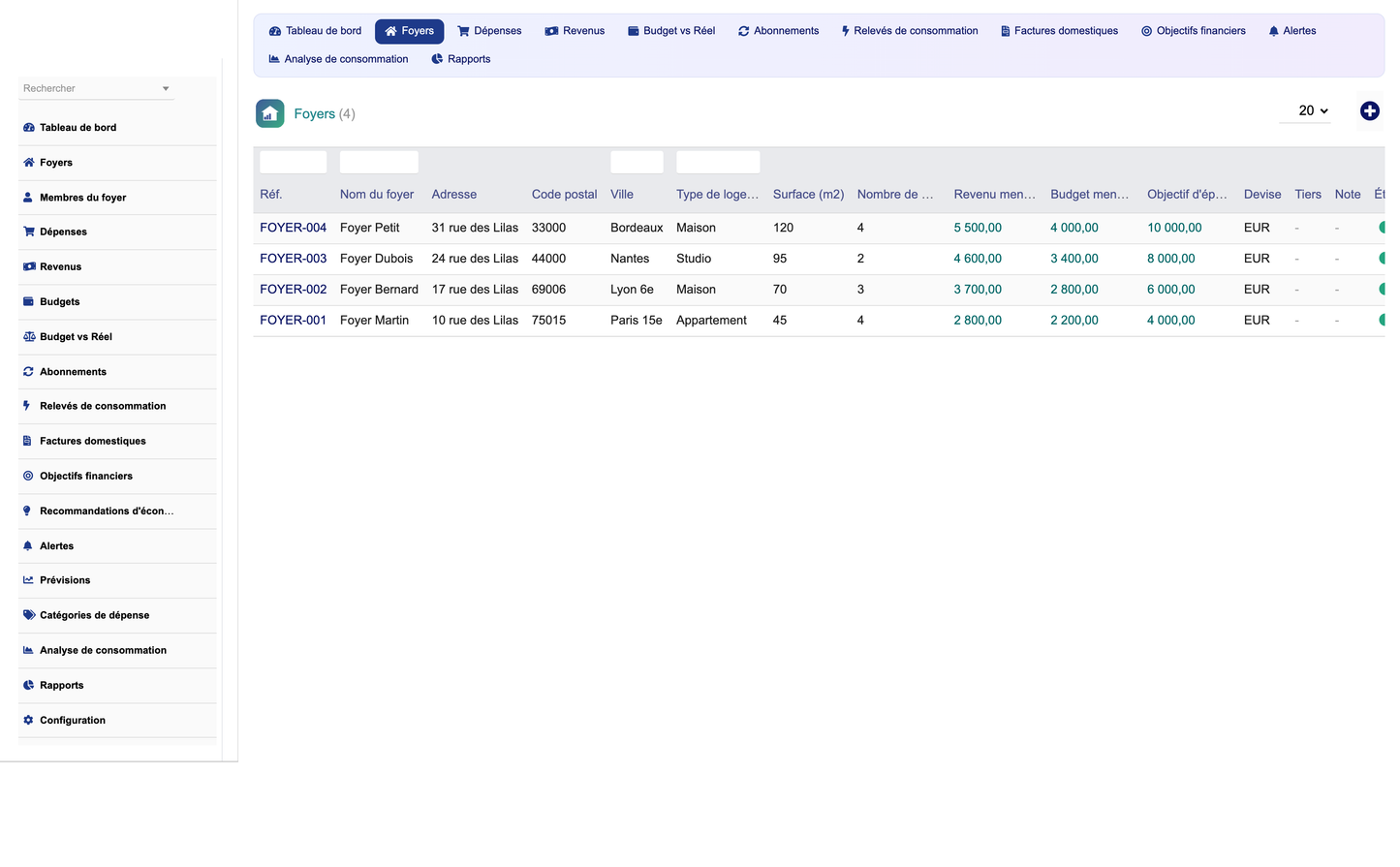The image size is (1400, 867).
Task: Click the plus icon to add a foyer
Action: [x=1369, y=111]
